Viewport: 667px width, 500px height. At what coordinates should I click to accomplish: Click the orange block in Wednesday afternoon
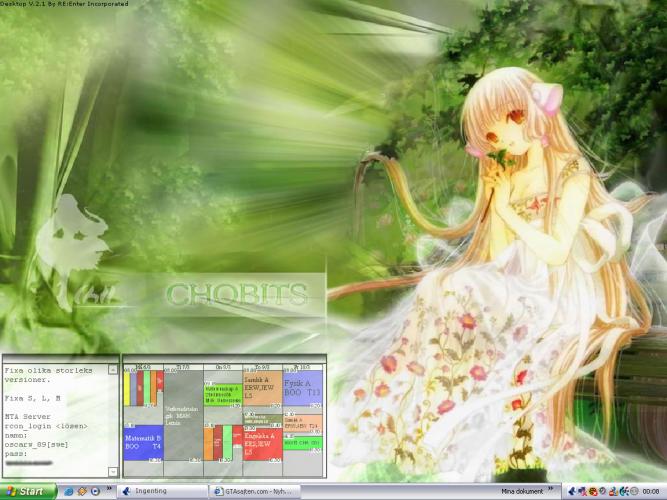pos(208,444)
